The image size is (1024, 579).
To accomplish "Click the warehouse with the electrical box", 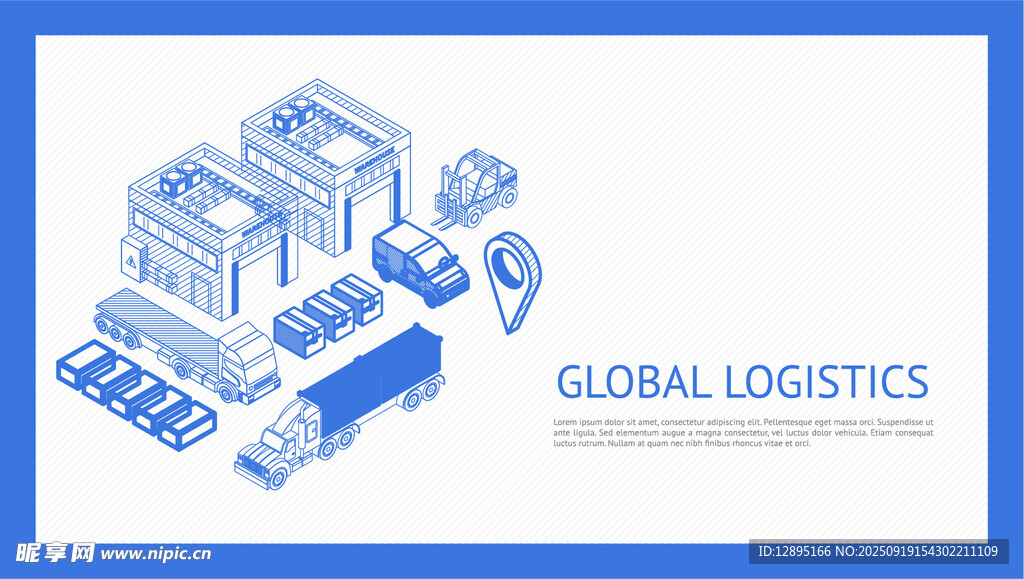I will (x=209, y=232).
